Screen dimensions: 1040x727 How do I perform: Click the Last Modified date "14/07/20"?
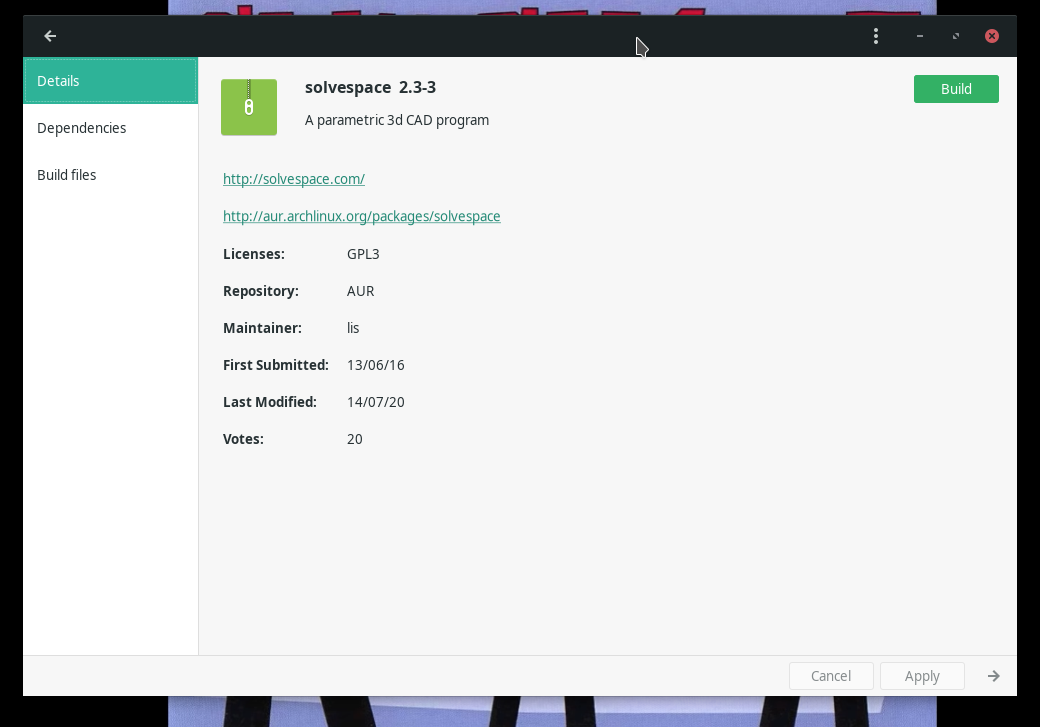tap(375, 403)
